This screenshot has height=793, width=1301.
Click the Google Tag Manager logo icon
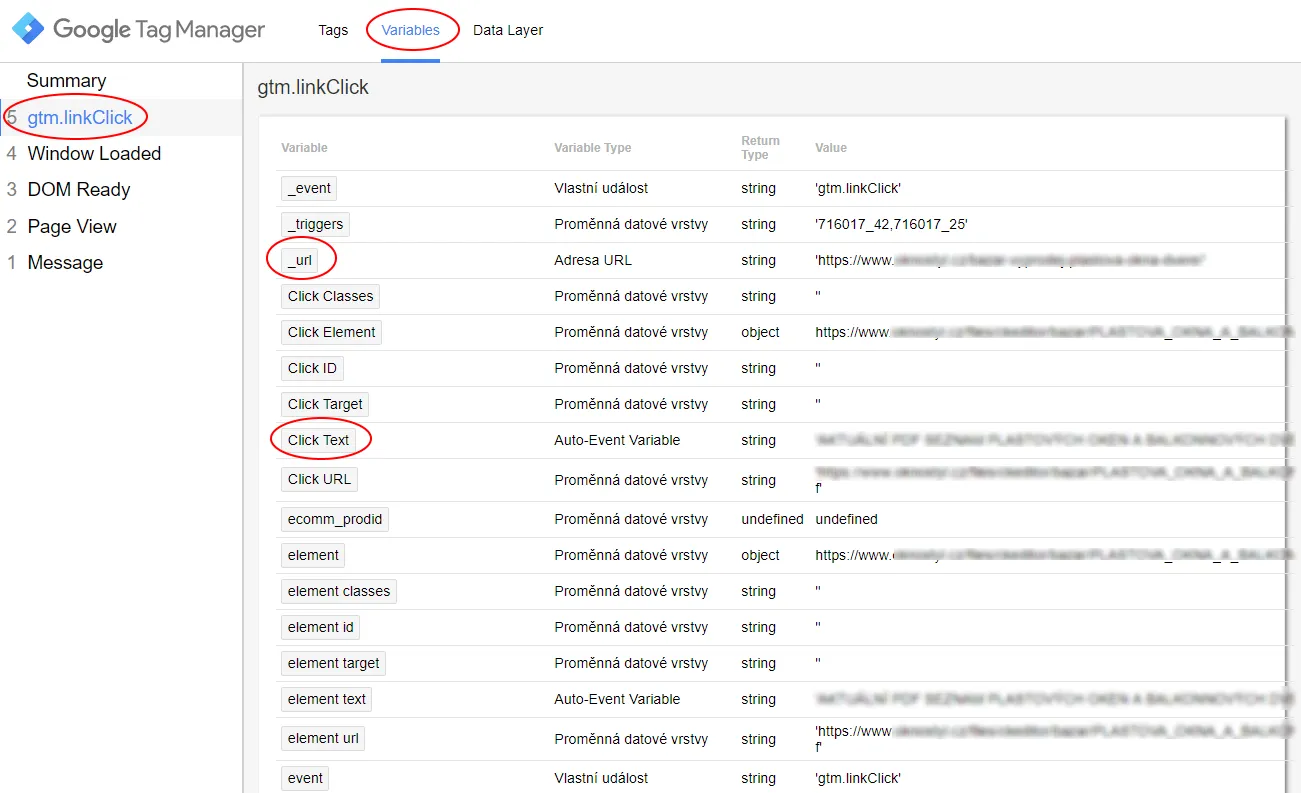tap(28, 29)
